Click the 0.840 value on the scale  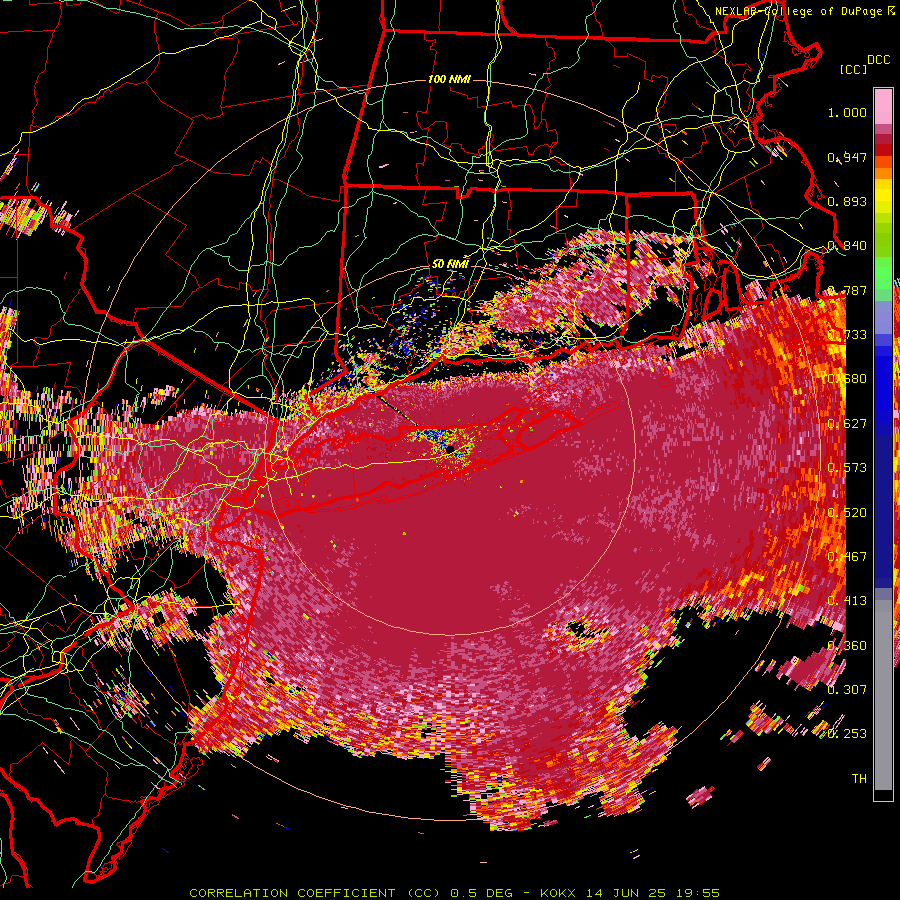[847, 246]
